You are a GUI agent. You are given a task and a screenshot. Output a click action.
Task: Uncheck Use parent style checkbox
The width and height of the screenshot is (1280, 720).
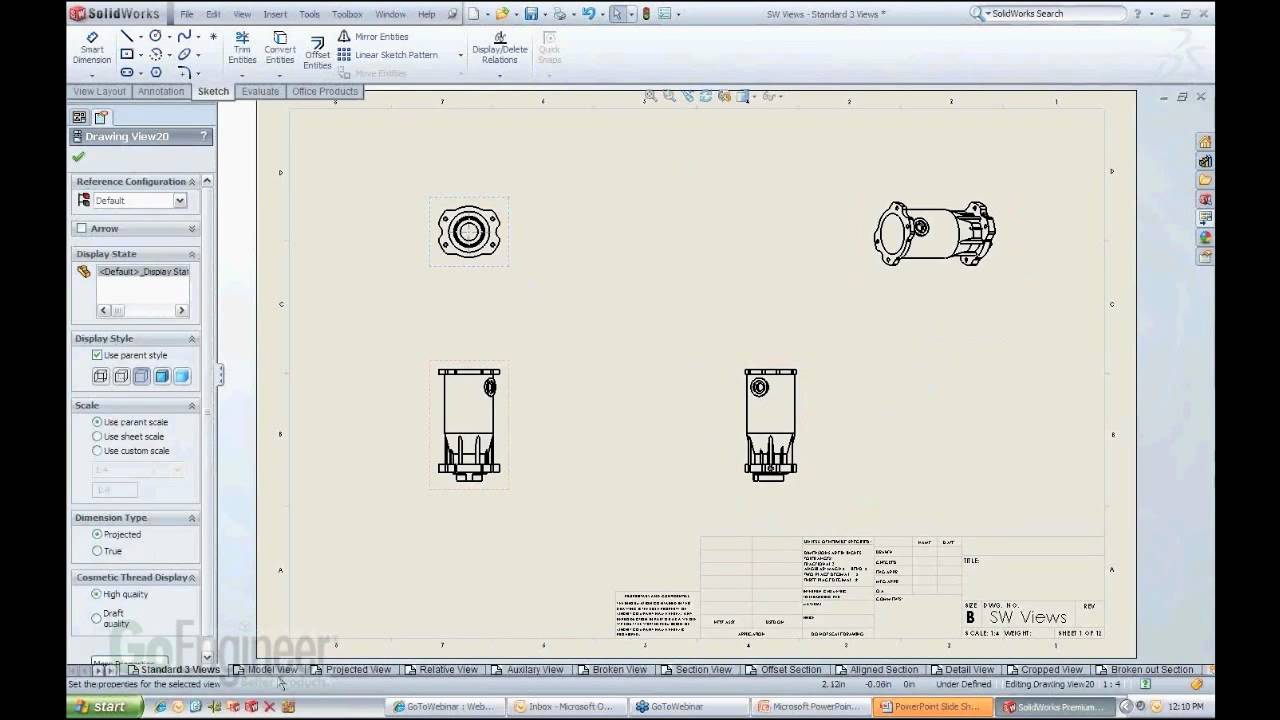[97, 355]
